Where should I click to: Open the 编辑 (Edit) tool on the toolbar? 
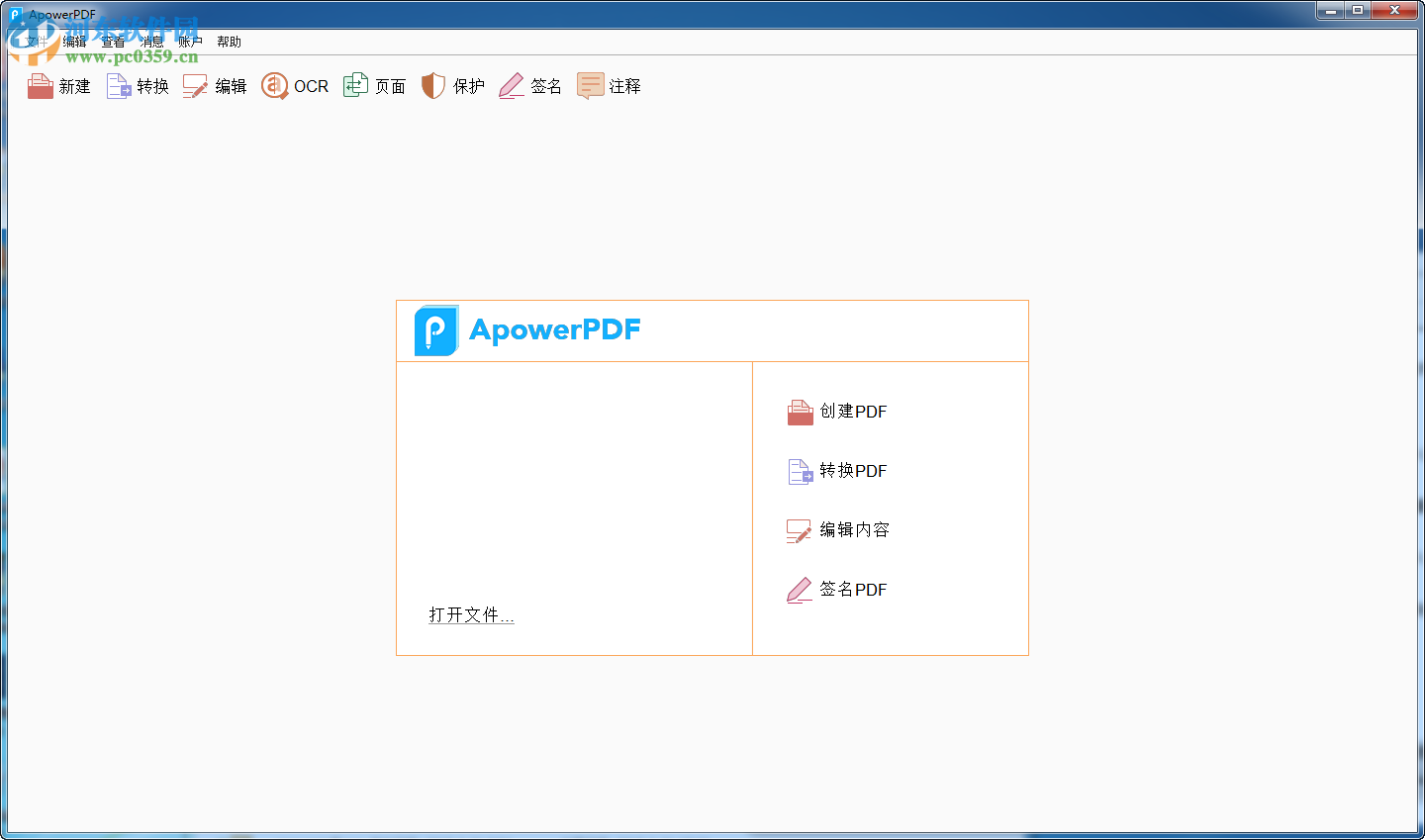(x=215, y=86)
